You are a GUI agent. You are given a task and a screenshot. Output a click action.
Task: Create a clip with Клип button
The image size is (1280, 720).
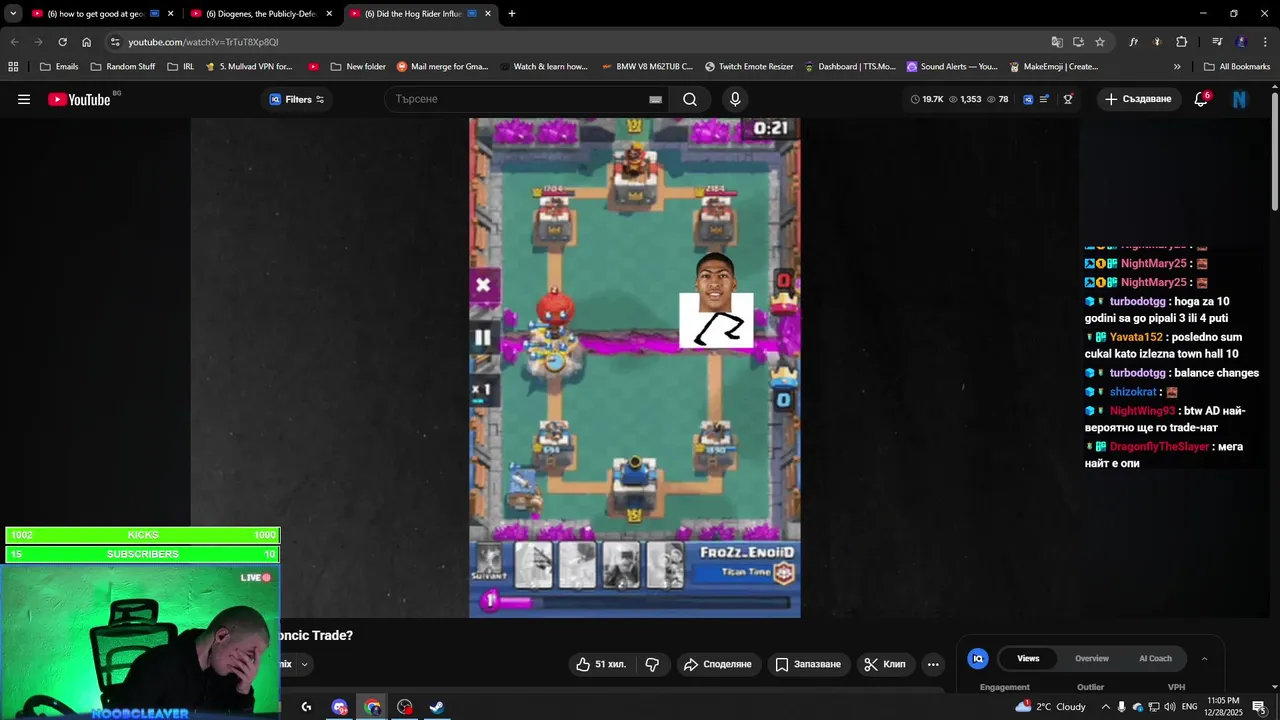click(885, 664)
